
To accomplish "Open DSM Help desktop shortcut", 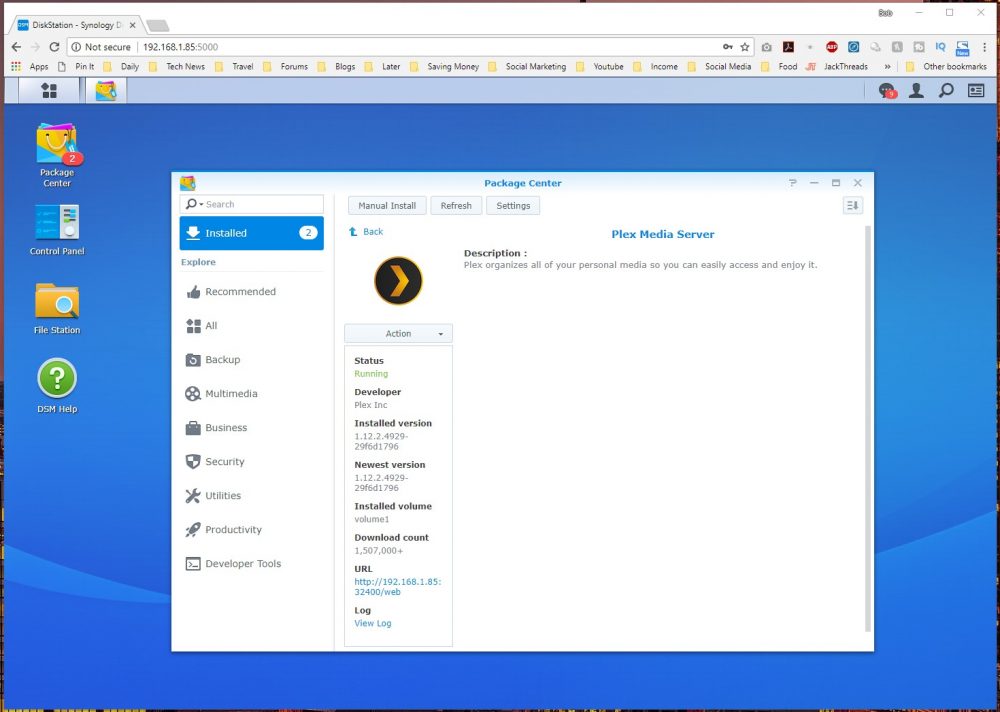I will 57,386.
